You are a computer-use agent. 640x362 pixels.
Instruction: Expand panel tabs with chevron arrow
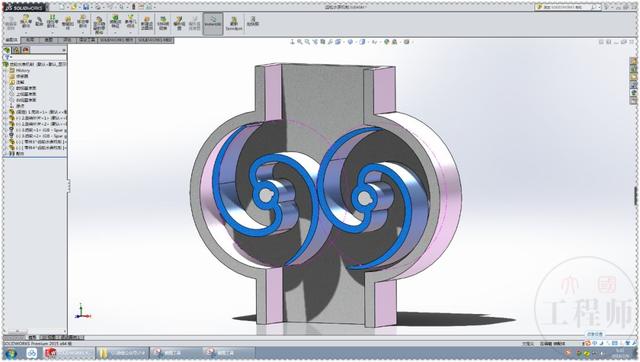[64, 50]
